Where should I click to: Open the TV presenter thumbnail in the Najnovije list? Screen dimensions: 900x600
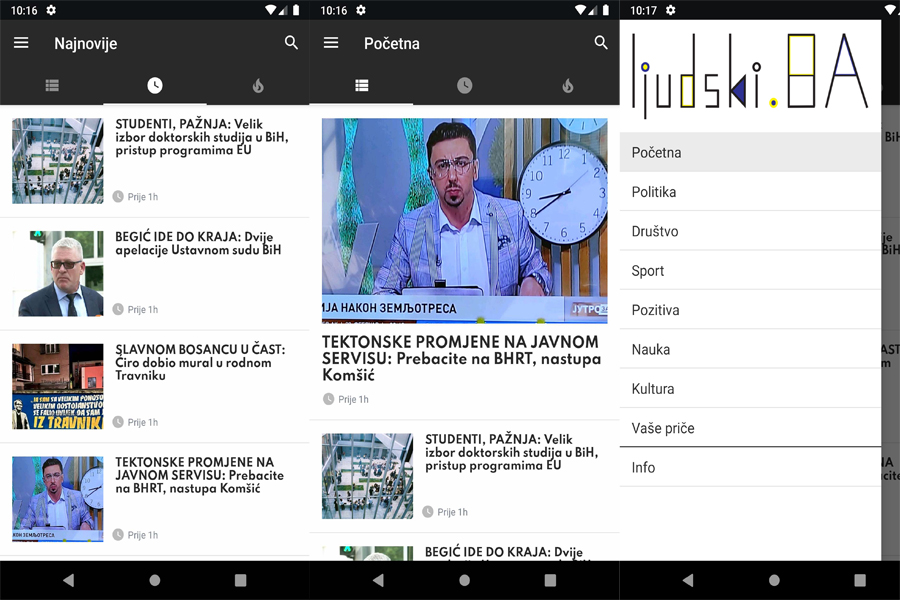click(58, 499)
